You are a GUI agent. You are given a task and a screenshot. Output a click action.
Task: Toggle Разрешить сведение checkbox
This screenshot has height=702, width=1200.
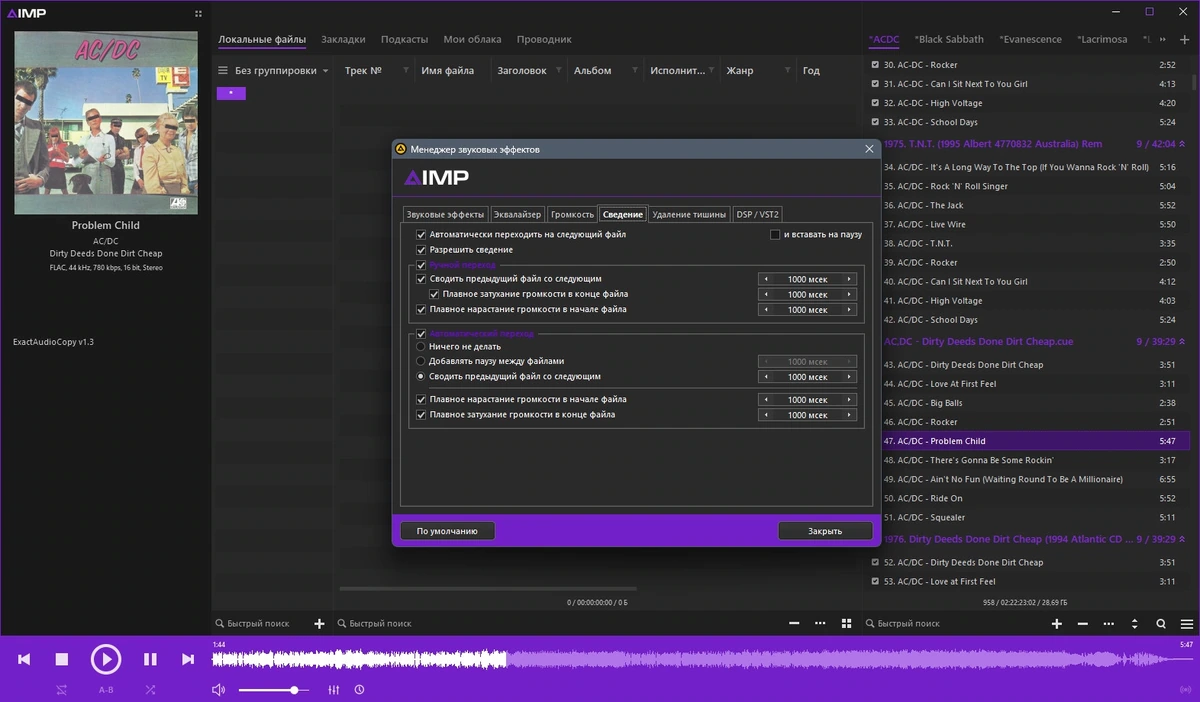[x=421, y=249]
